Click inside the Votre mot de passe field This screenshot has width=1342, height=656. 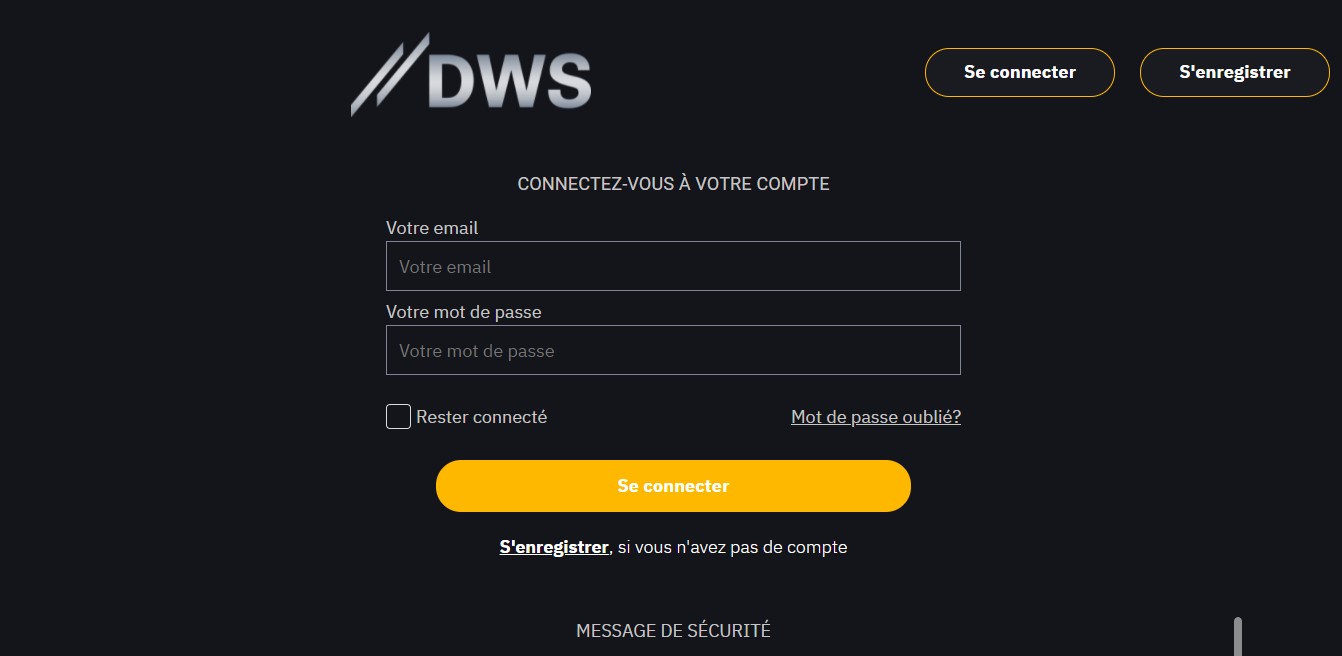[x=672, y=350]
